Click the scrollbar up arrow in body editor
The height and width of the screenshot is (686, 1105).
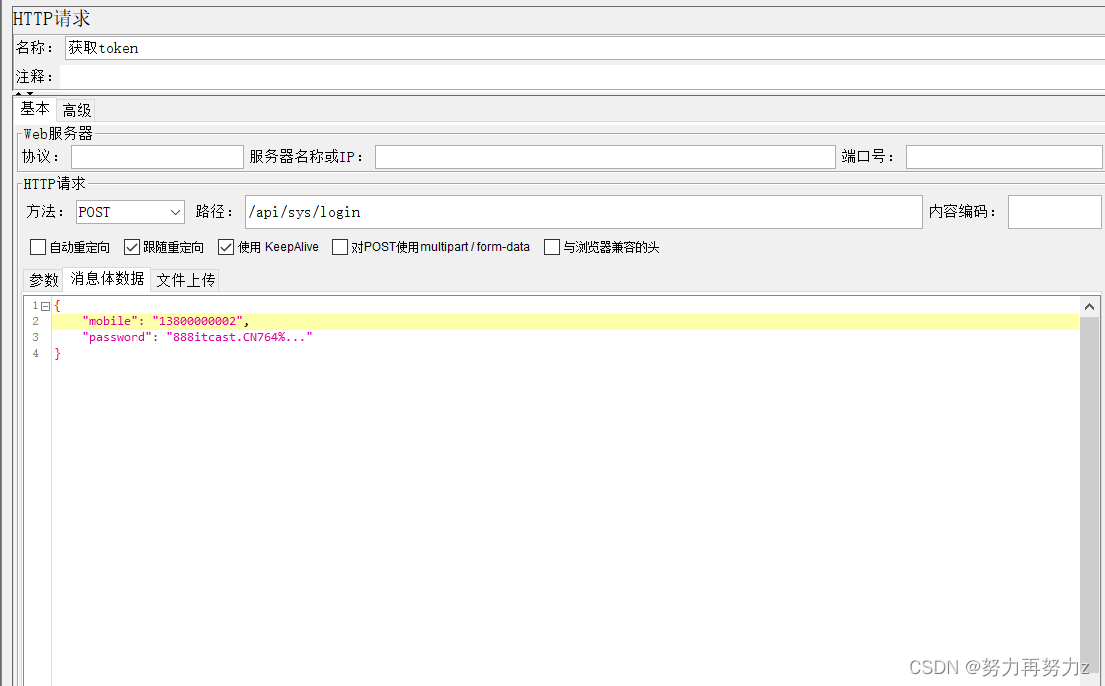[x=1089, y=305]
